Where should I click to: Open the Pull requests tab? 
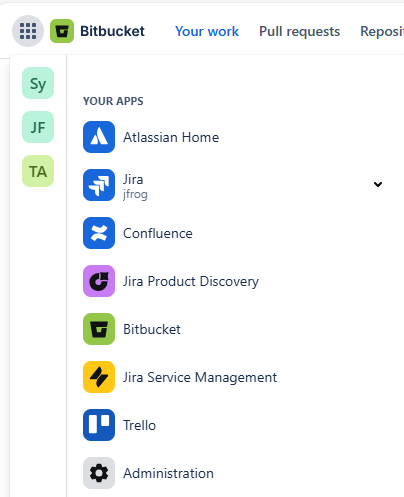[x=299, y=31]
